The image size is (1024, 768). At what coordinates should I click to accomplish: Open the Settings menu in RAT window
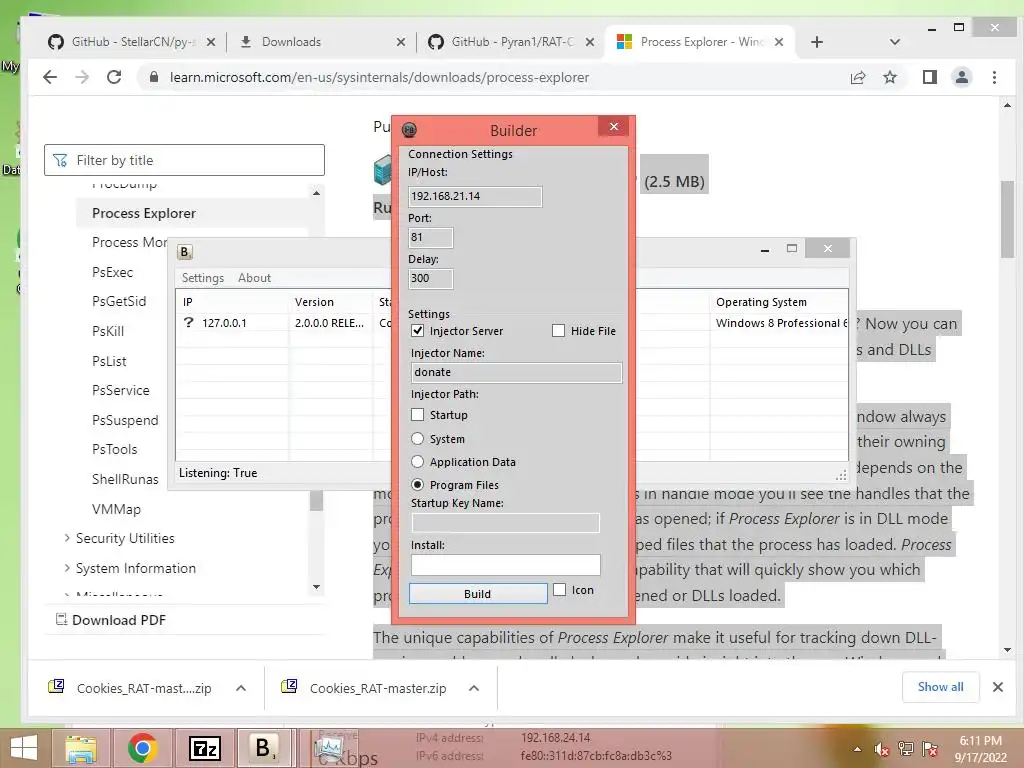(202, 278)
